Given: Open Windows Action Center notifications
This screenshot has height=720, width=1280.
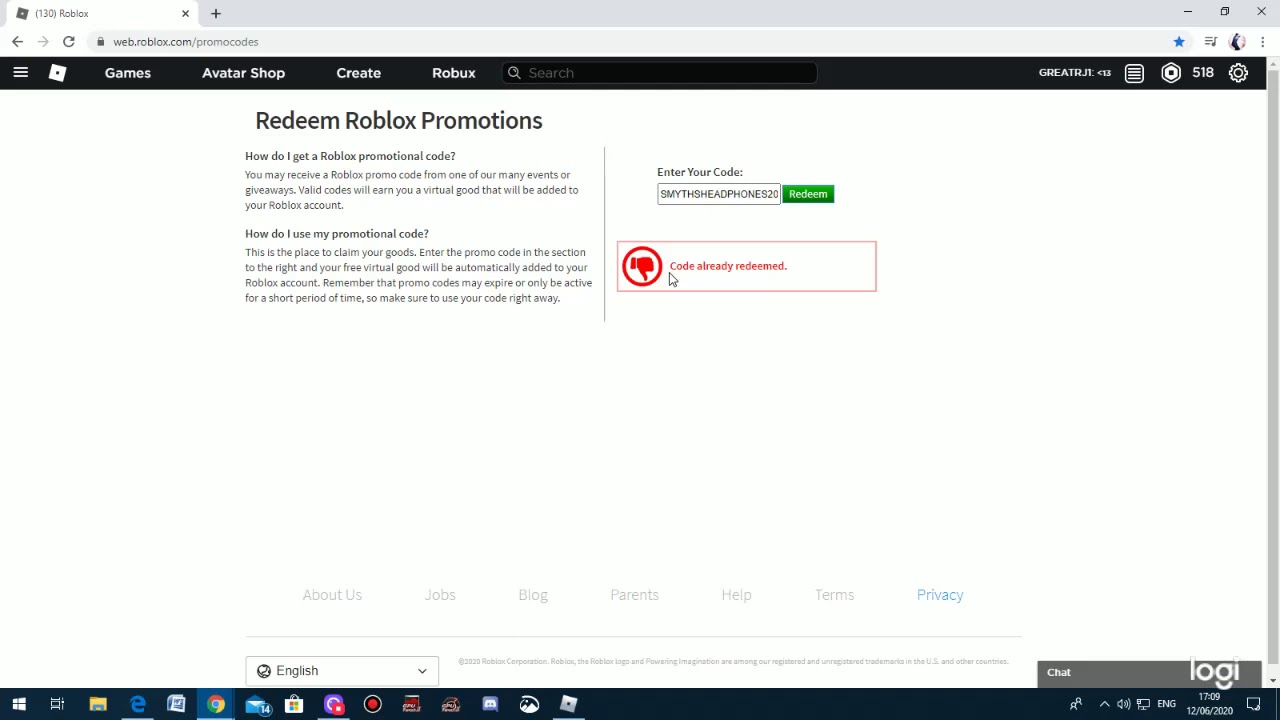Looking at the screenshot, I should click(1253, 704).
